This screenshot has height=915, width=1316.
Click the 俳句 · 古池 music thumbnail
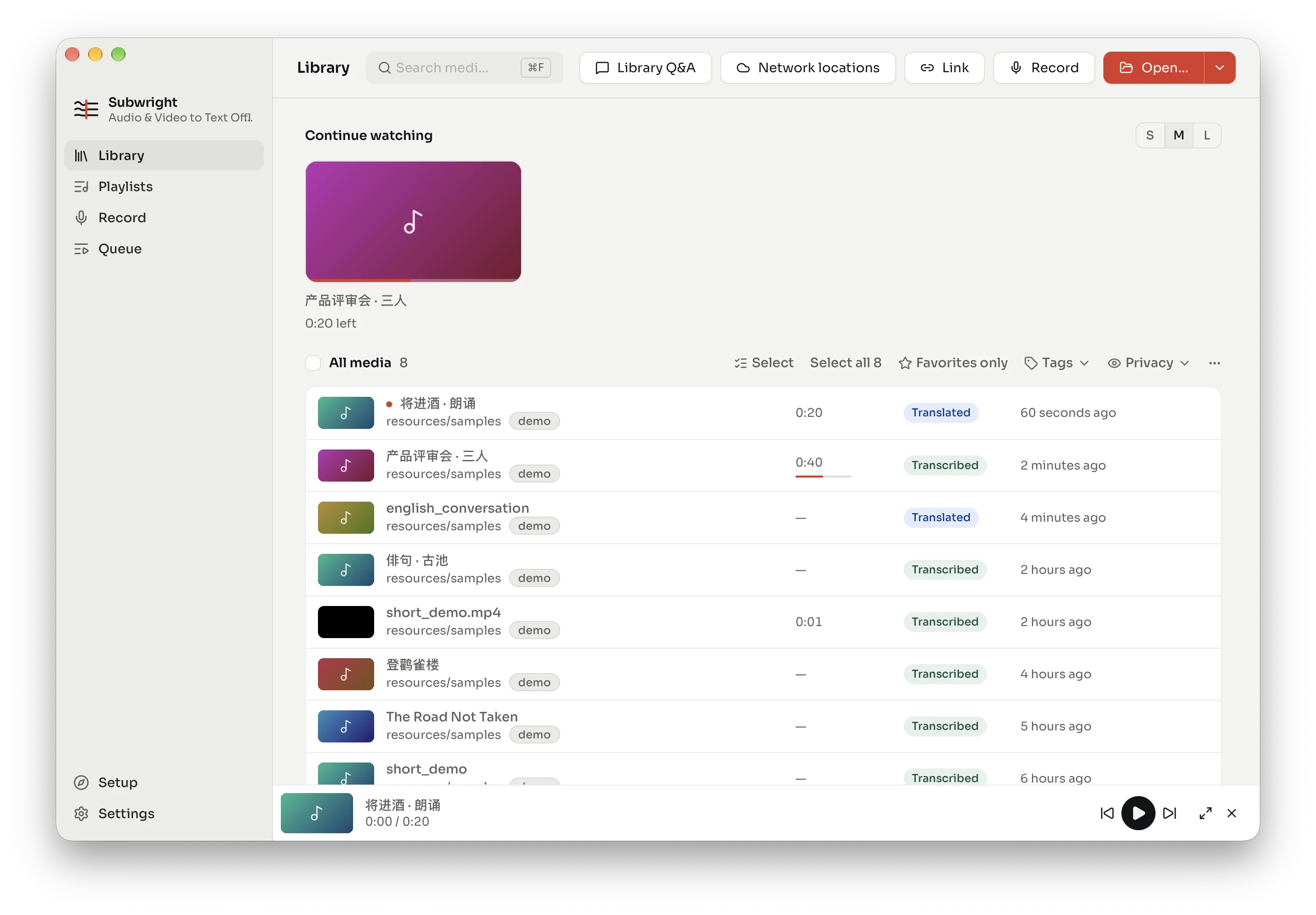(346, 569)
